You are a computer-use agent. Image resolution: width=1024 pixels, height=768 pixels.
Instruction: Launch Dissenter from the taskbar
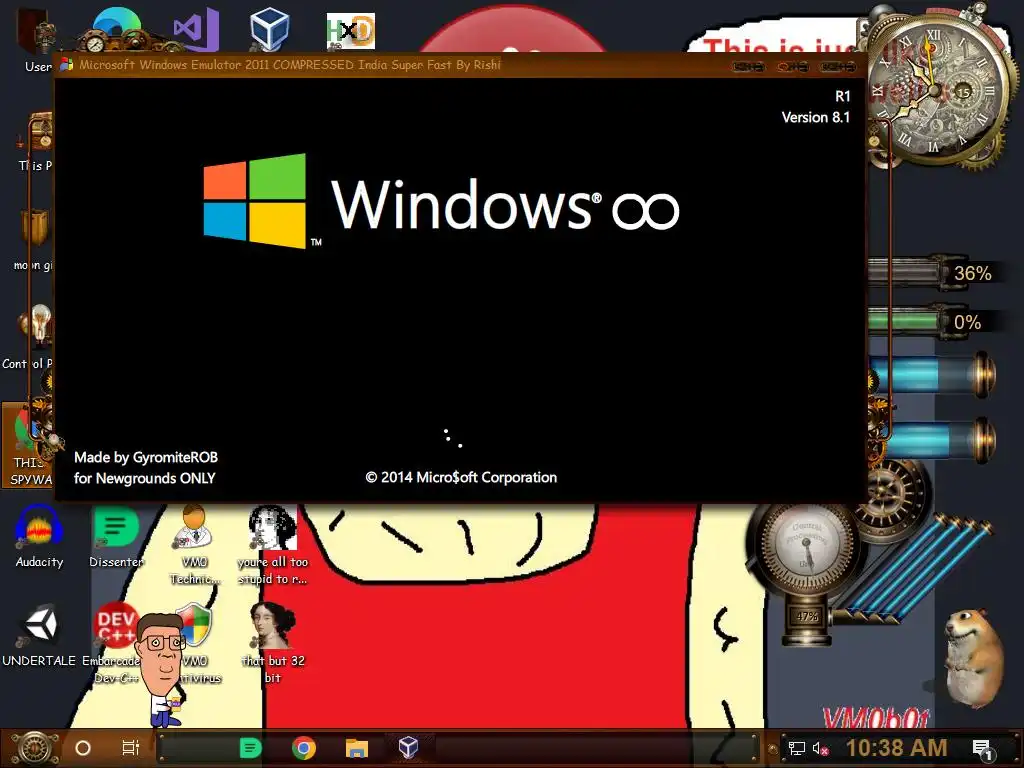point(250,748)
